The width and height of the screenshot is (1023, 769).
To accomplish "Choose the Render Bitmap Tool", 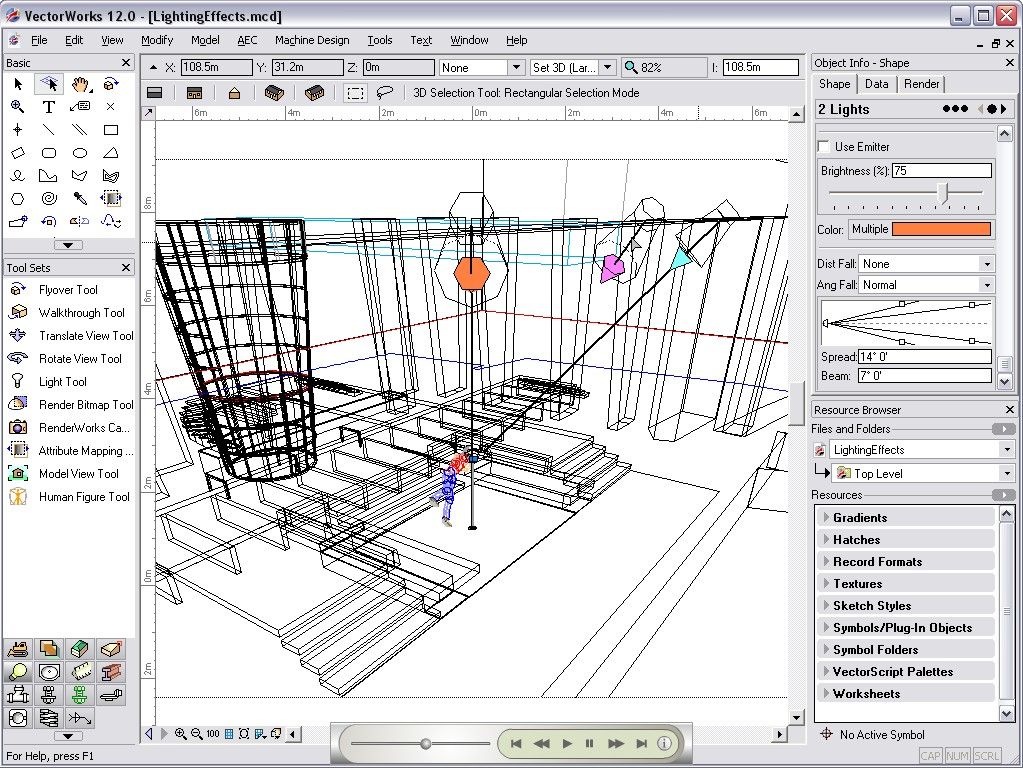I will pyautogui.click(x=85, y=405).
